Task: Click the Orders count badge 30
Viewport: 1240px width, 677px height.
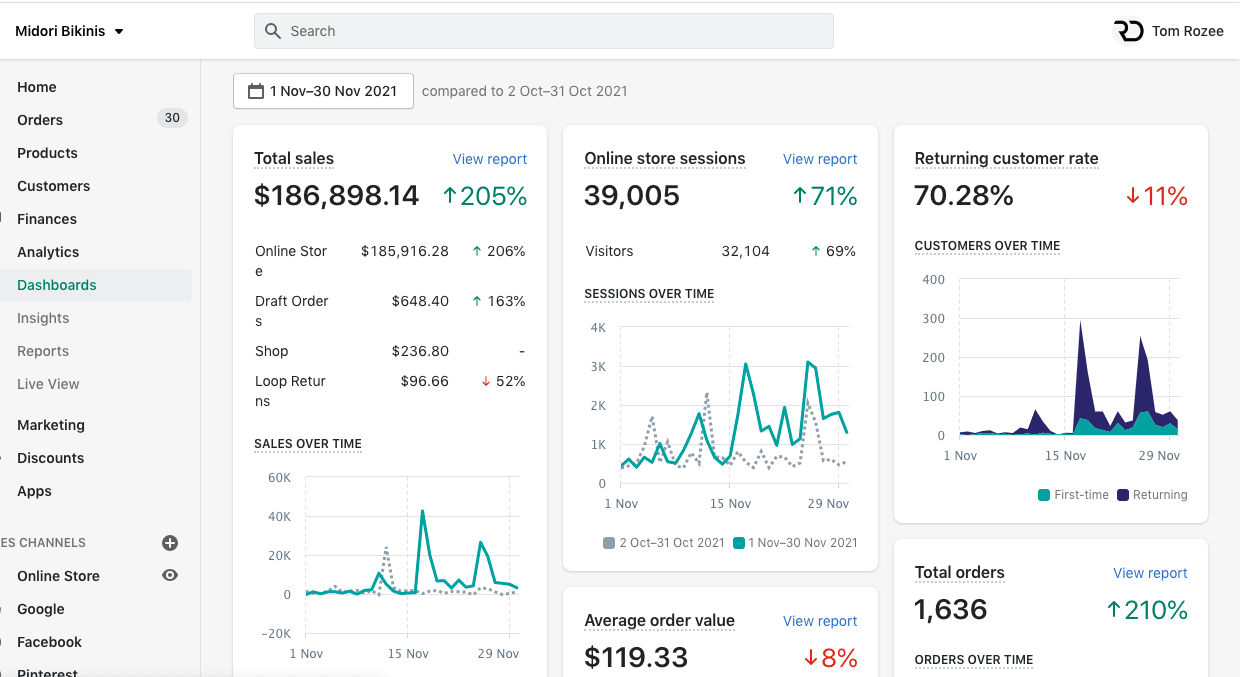Action: 172,118
